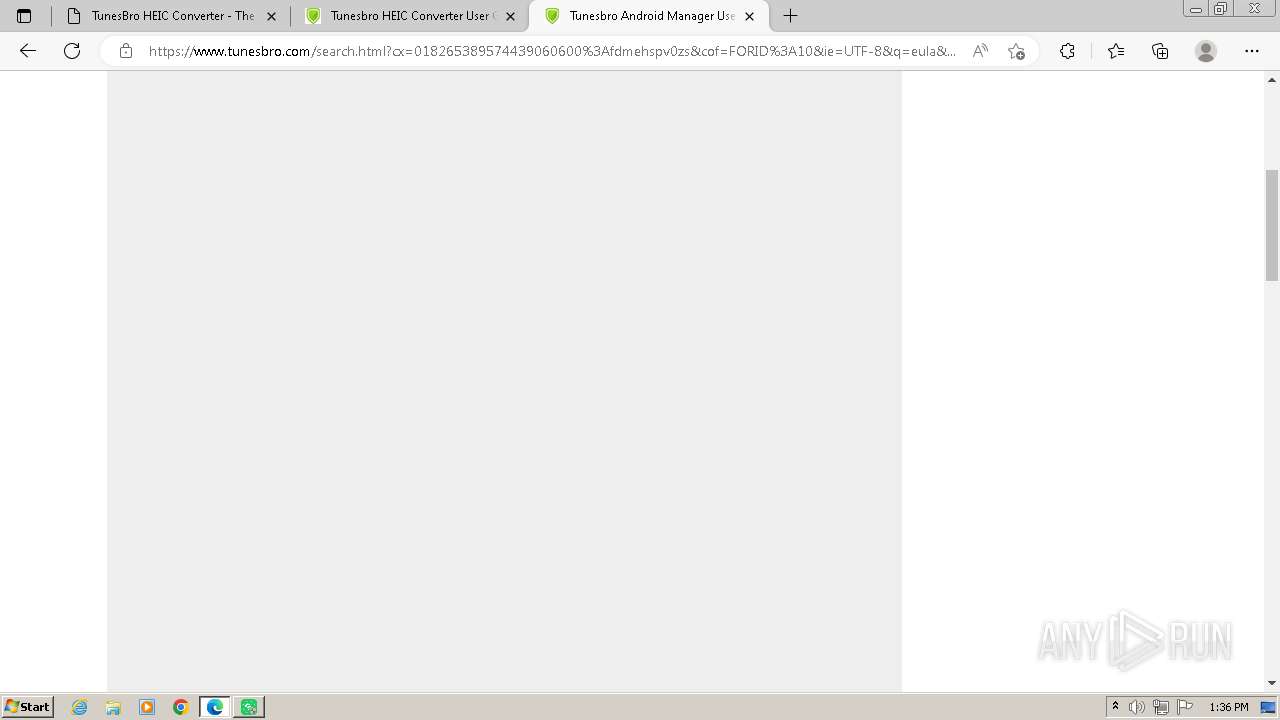
Task: Switch to TunesBro HEIC Converter - The tab
Action: [171, 16]
